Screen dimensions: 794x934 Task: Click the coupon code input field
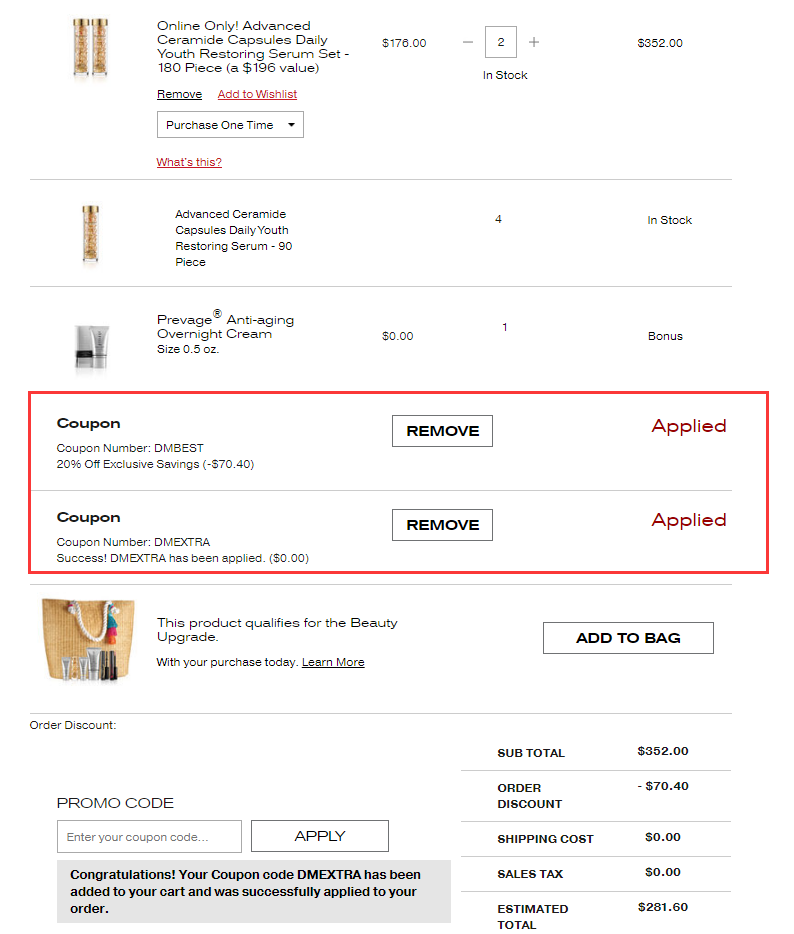(149, 836)
